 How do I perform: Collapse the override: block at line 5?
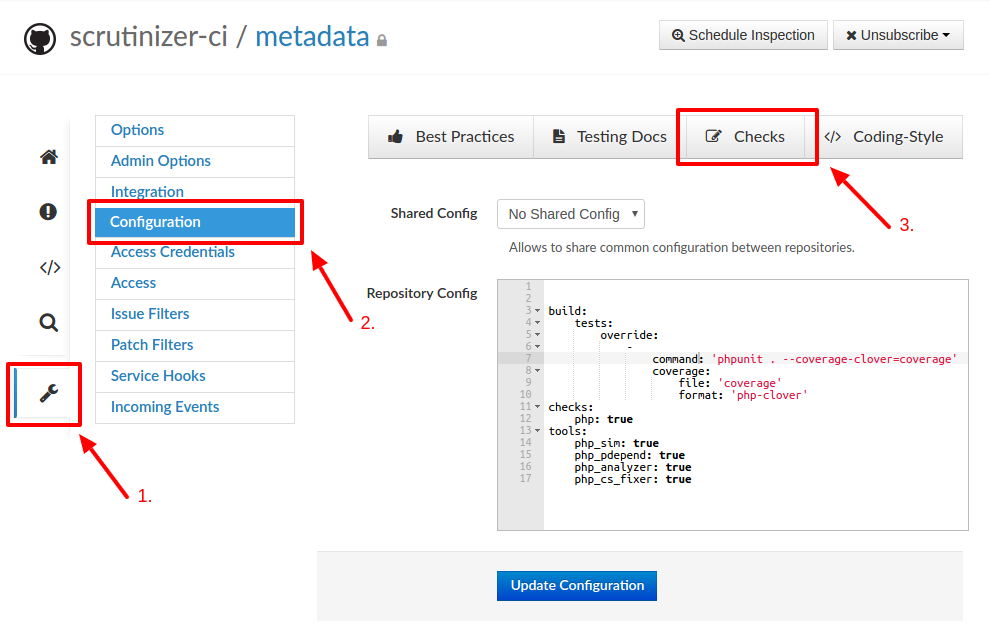coord(537,335)
